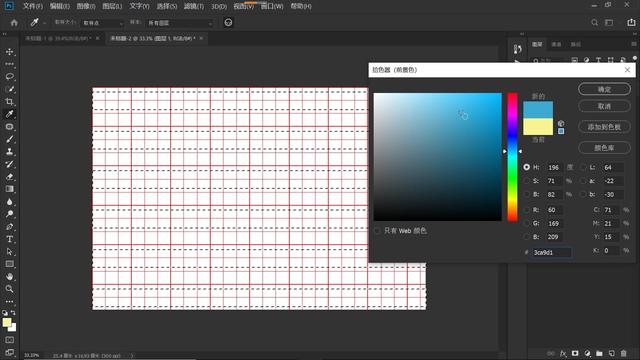The image size is (640, 360).
Task: Expand the eyedropper tool preset arrow
Action: (44, 23)
